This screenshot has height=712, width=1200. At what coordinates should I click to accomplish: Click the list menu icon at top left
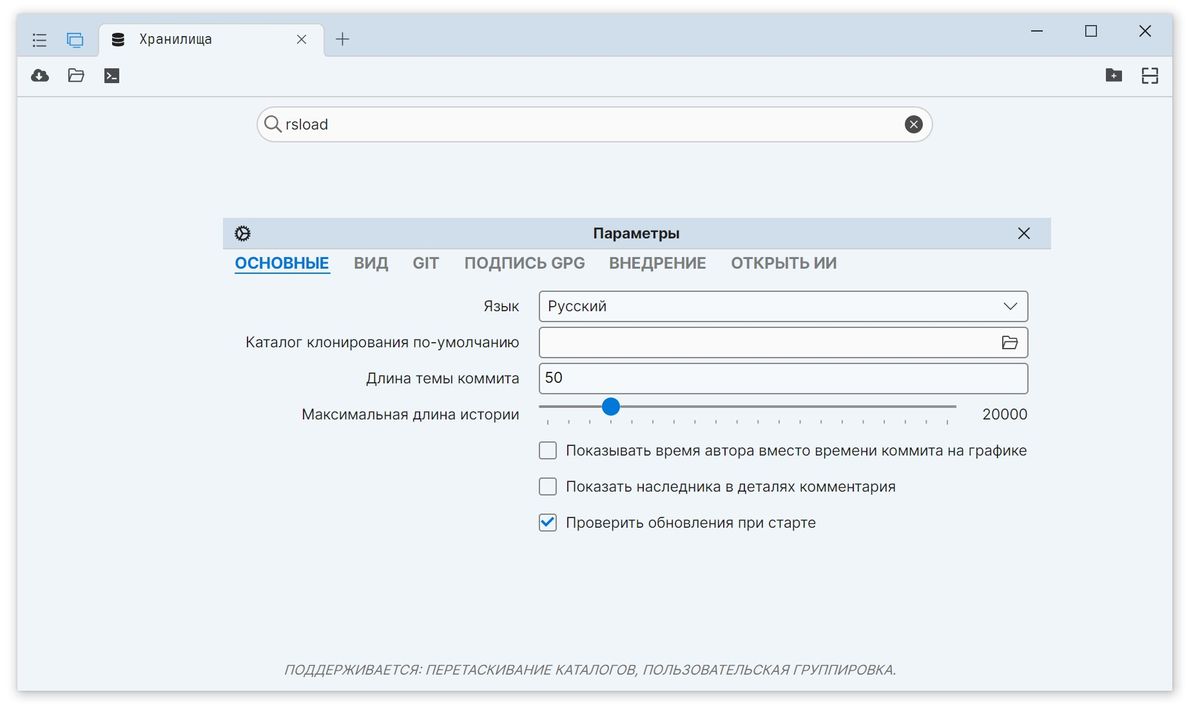click(x=39, y=39)
